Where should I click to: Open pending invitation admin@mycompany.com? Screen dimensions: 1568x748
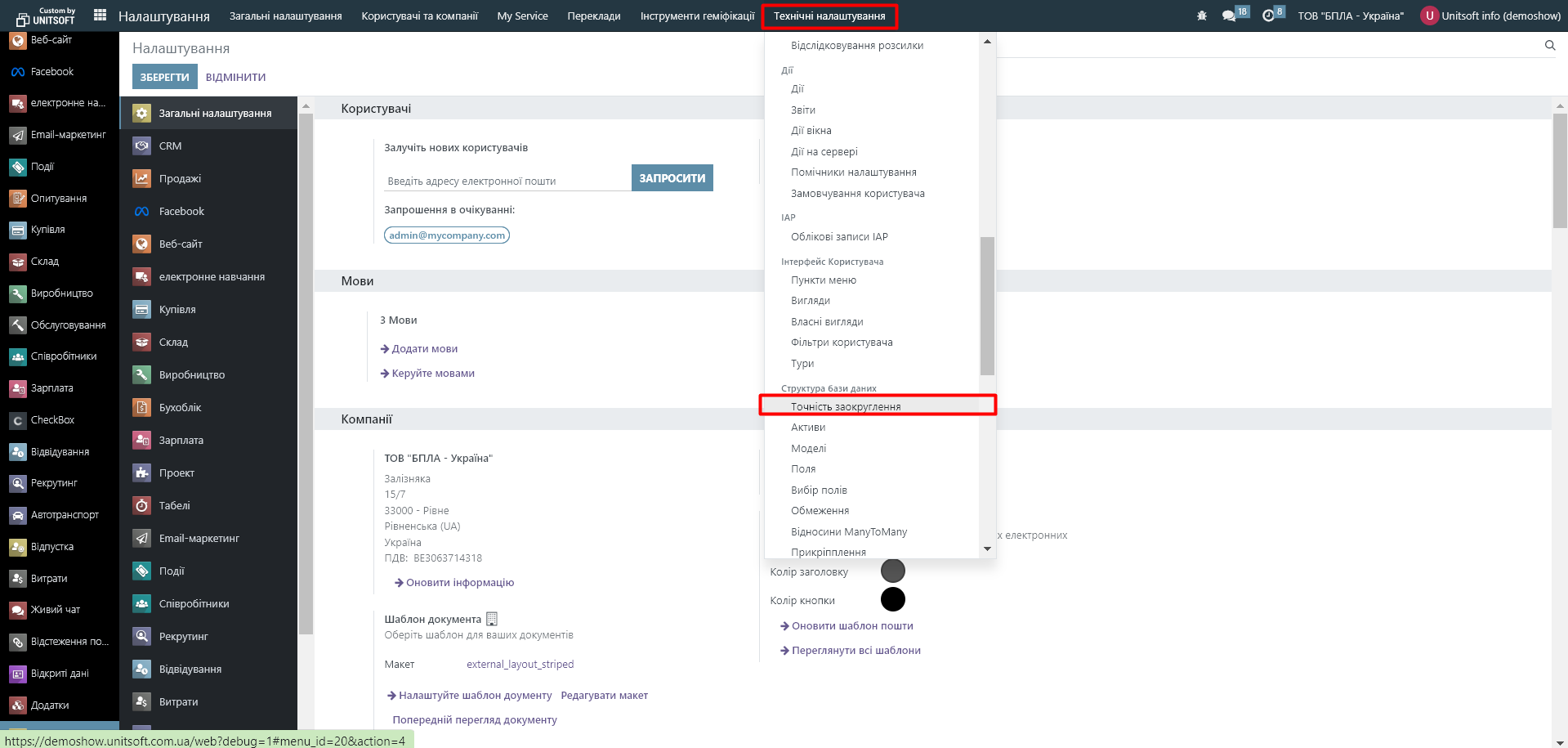point(447,235)
